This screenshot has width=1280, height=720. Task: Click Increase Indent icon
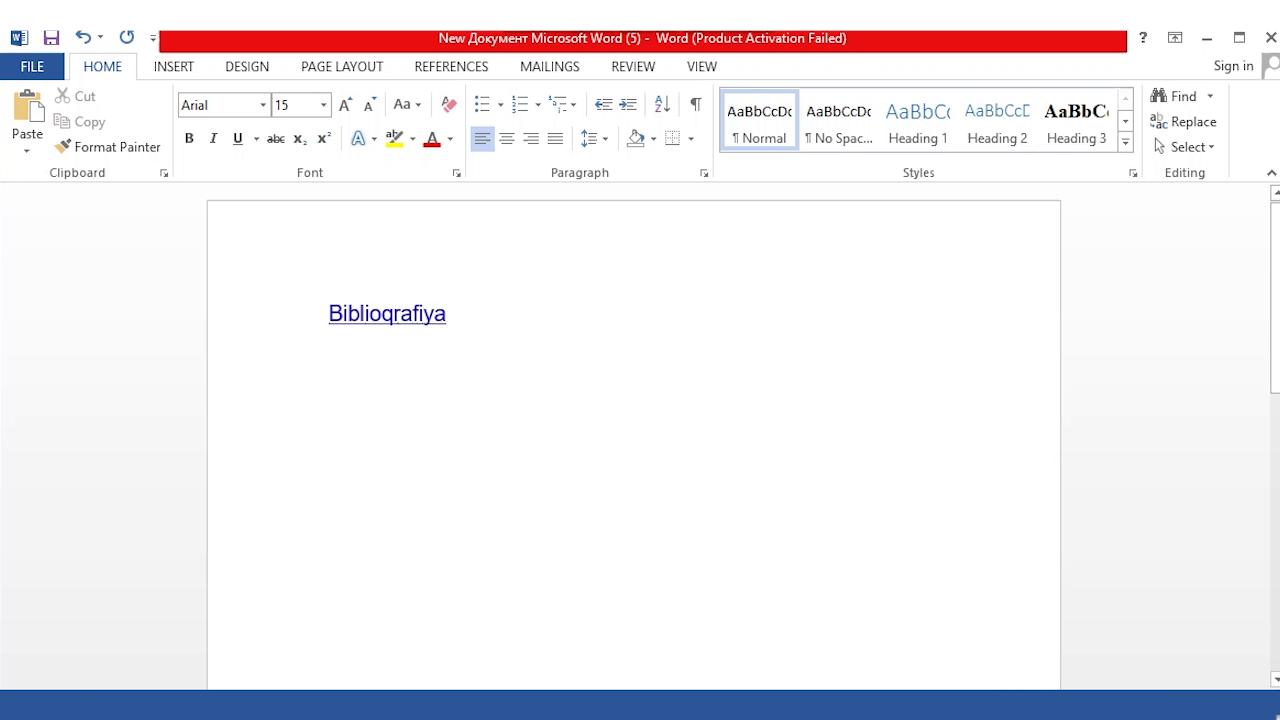[628, 105]
